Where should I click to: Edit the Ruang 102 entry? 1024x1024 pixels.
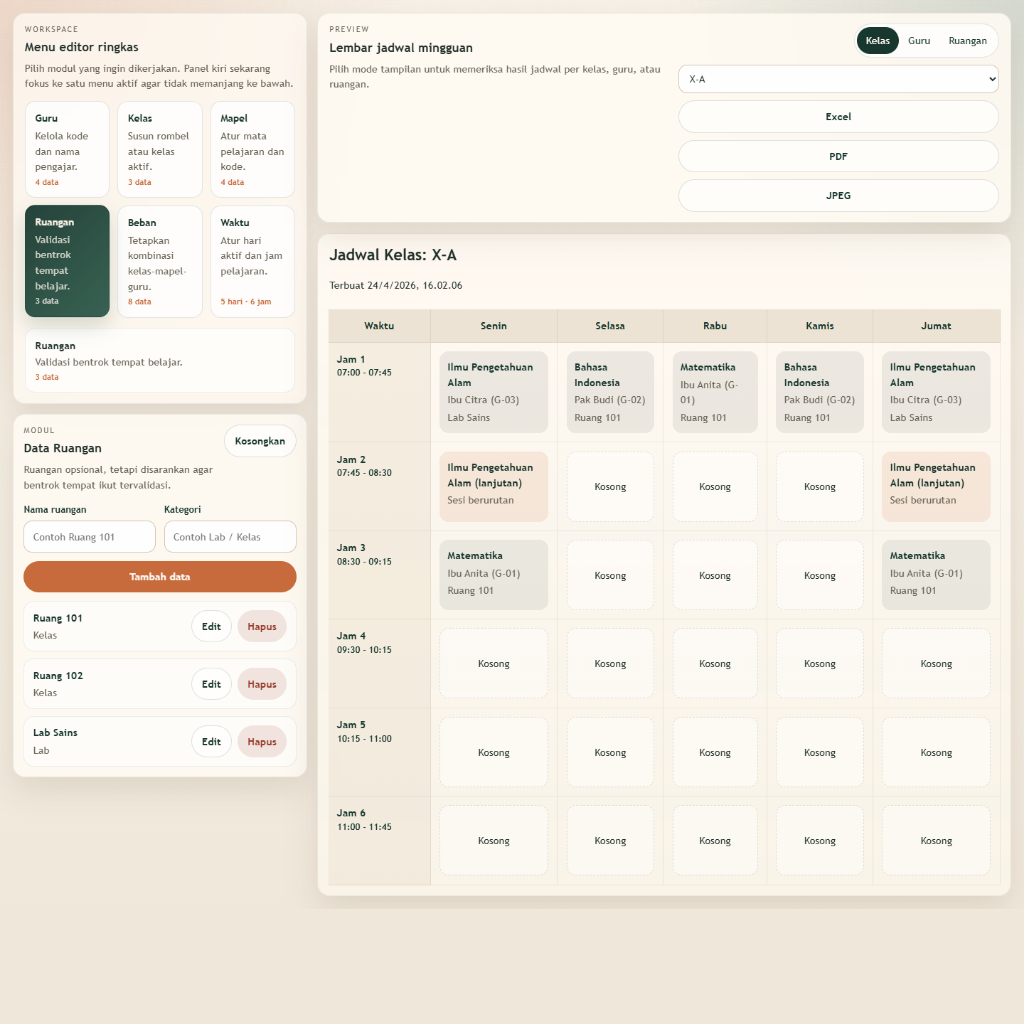(x=211, y=684)
